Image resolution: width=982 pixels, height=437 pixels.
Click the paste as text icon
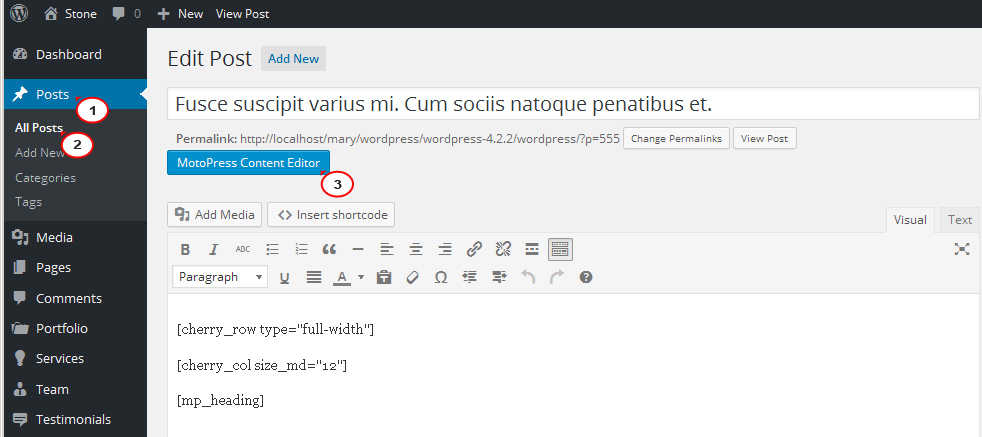pyautogui.click(x=384, y=277)
